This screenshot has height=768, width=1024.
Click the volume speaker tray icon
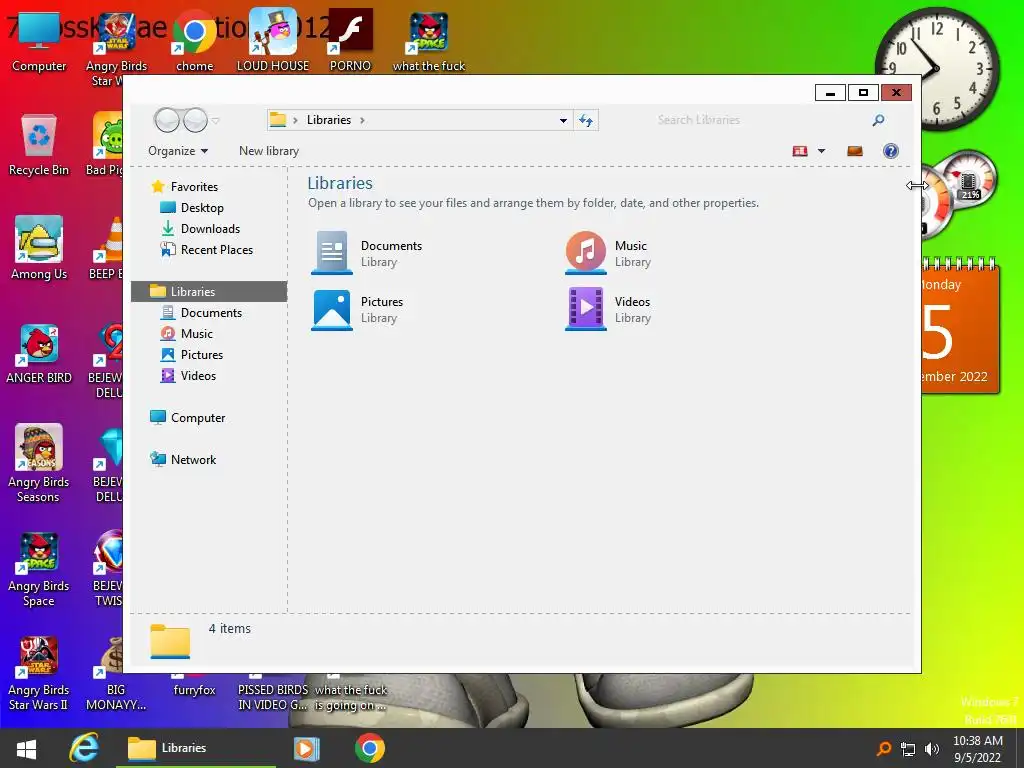tap(932, 749)
